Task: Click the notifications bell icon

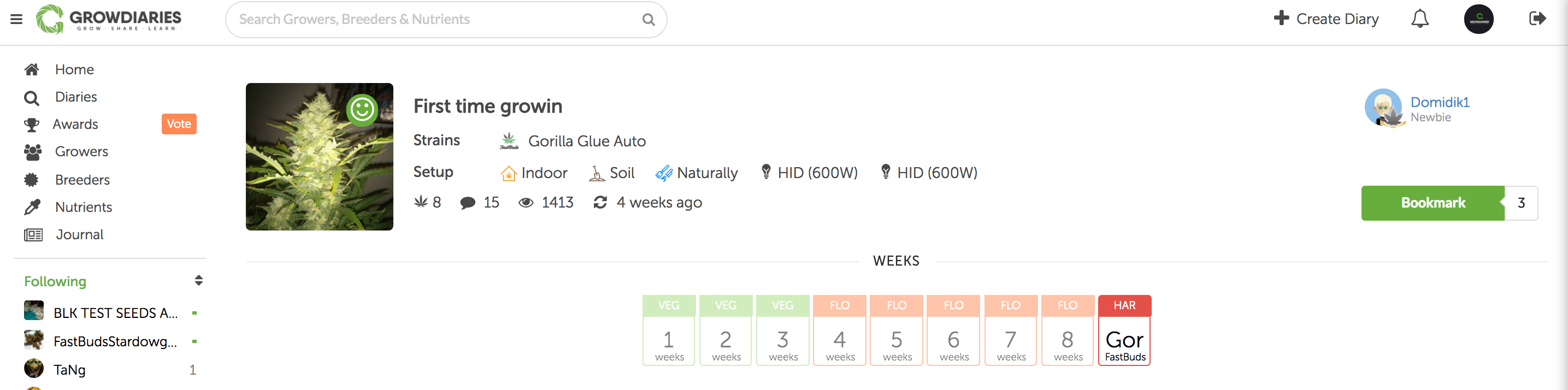Action: pyautogui.click(x=1419, y=20)
